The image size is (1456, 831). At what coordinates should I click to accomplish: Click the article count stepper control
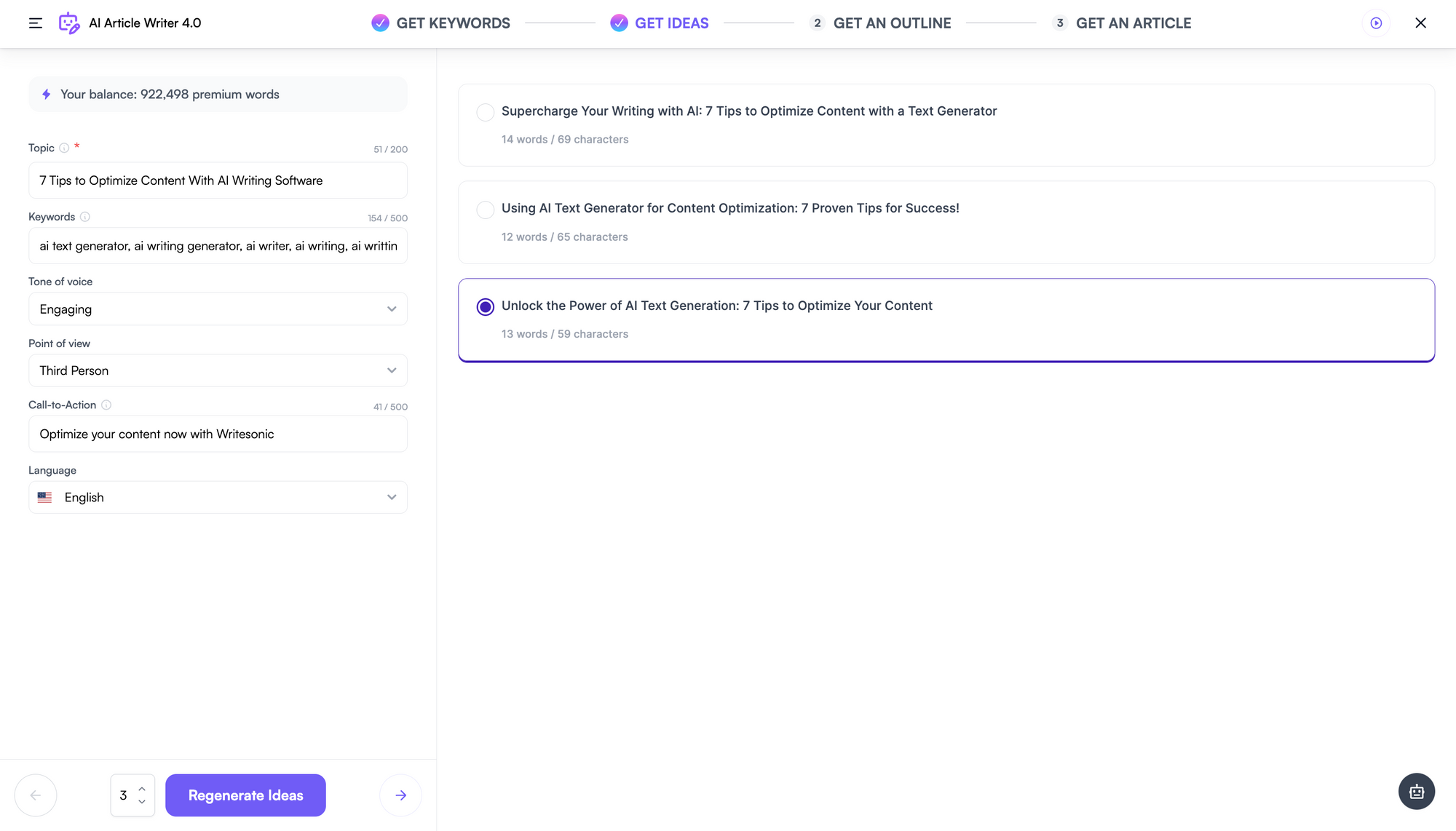[132, 795]
